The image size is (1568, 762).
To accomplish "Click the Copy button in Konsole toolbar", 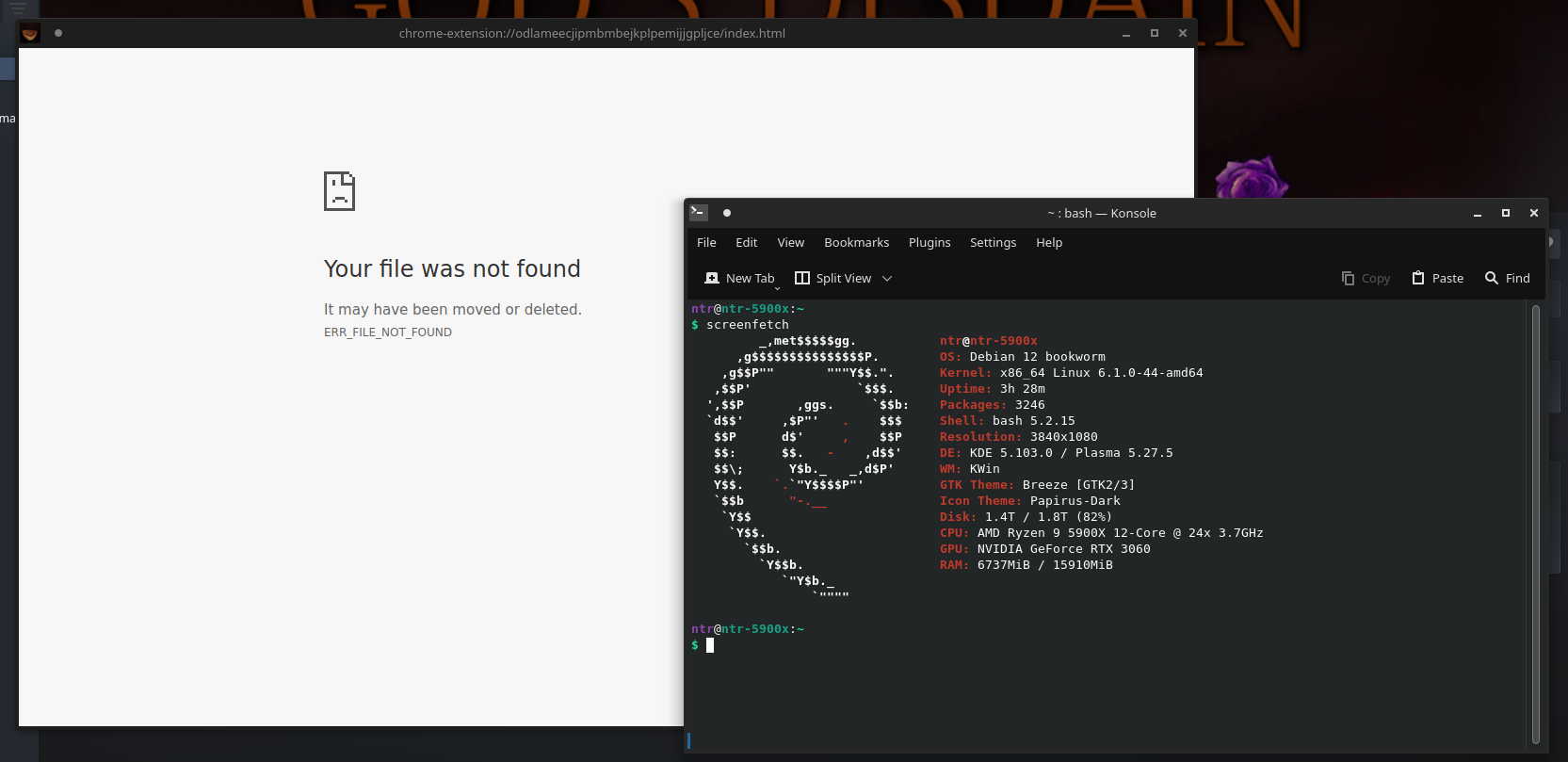I will click(1366, 278).
